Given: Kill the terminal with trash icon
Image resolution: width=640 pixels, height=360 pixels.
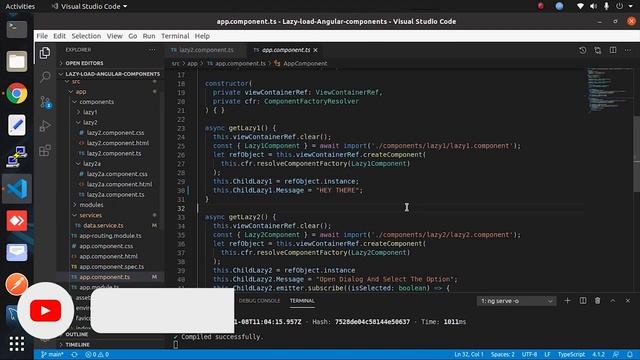Looking at the screenshot, I should (x=598, y=301).
